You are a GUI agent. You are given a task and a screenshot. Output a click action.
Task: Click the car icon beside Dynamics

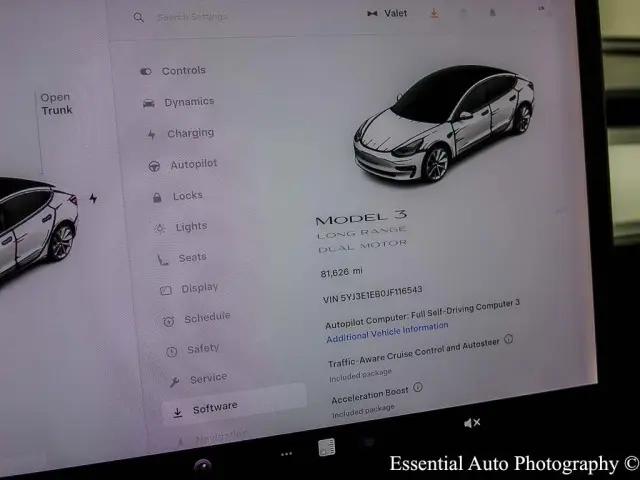coord(149,104)
